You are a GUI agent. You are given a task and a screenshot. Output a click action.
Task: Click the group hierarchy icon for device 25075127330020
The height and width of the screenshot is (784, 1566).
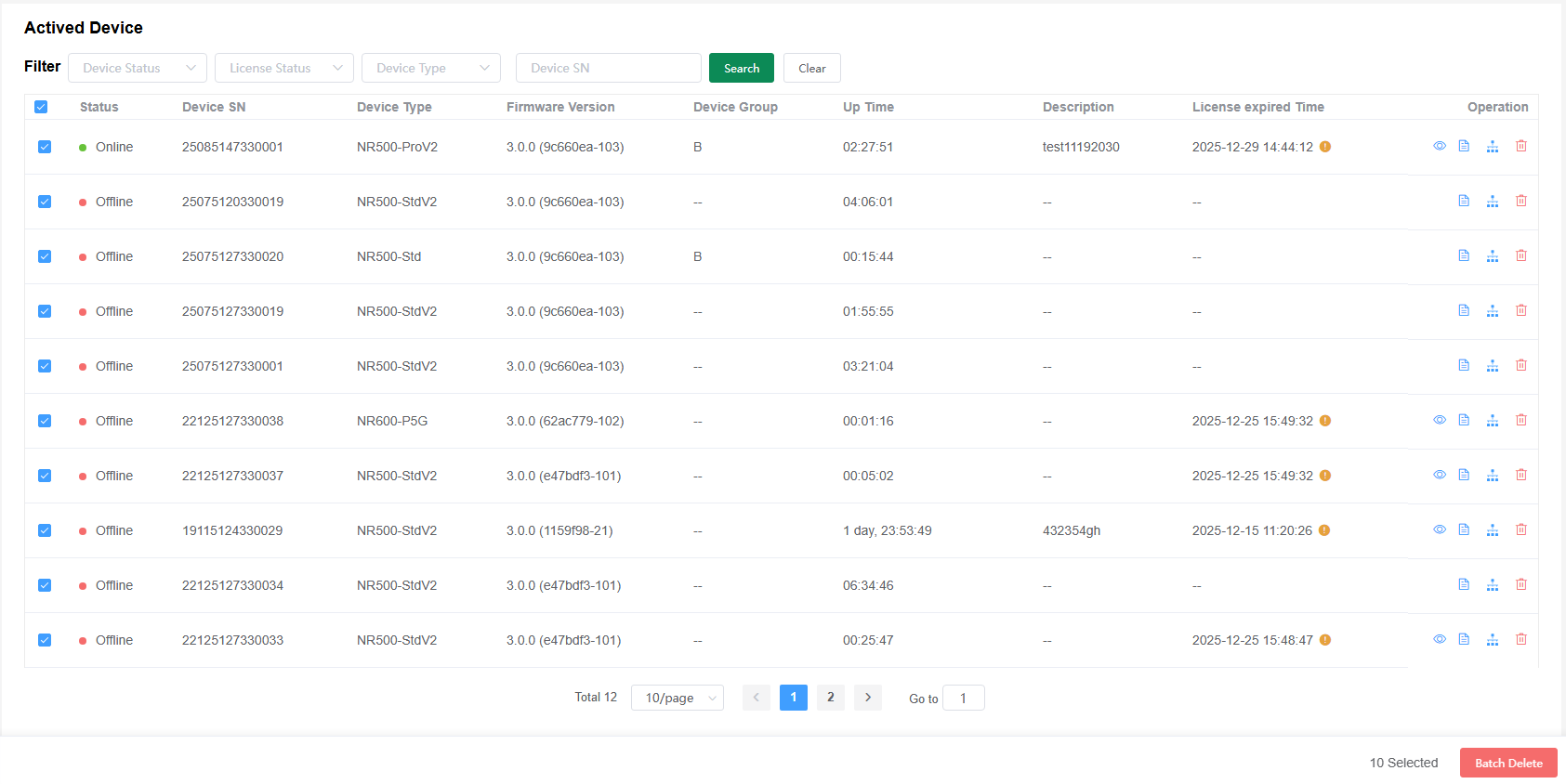(x=1493, y=256)
